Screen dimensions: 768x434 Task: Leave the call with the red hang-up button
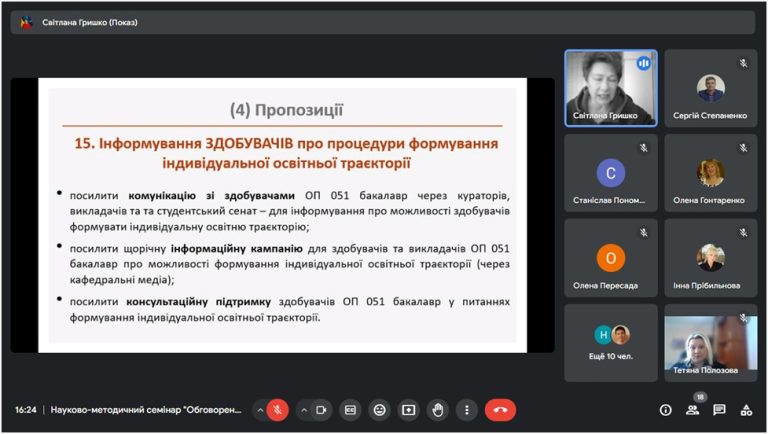tap(500, 410)
